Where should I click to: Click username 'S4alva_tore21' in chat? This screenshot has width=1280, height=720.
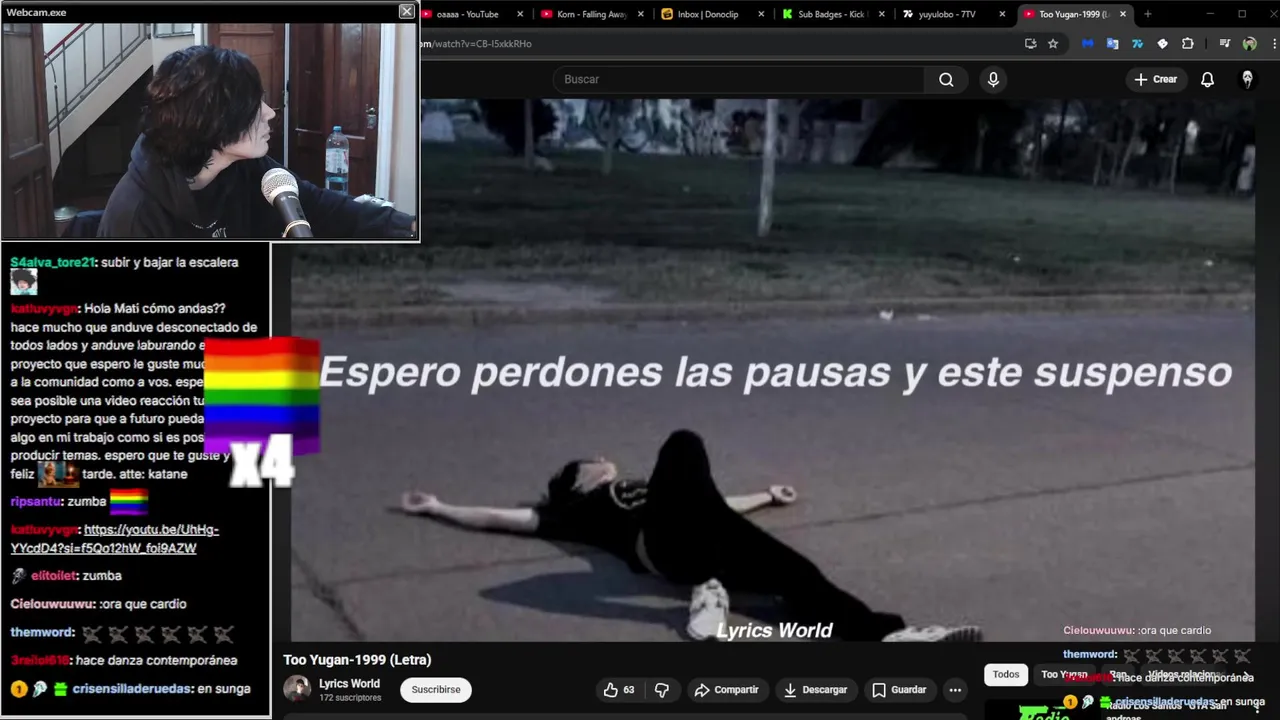pos(52,262)
